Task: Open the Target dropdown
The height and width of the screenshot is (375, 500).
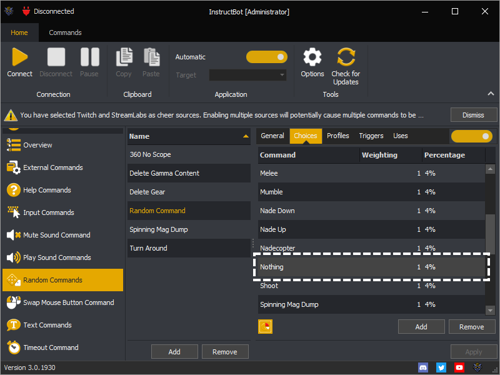Action: [248, 75]
